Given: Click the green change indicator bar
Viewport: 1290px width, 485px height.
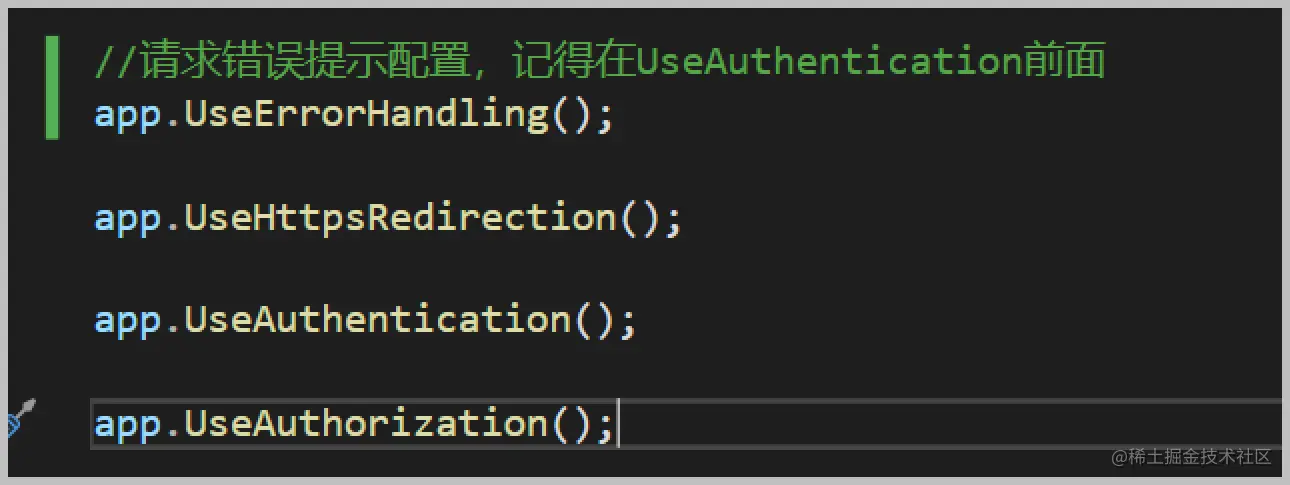Looking at the screenshot, I should (x=51, y=87).
